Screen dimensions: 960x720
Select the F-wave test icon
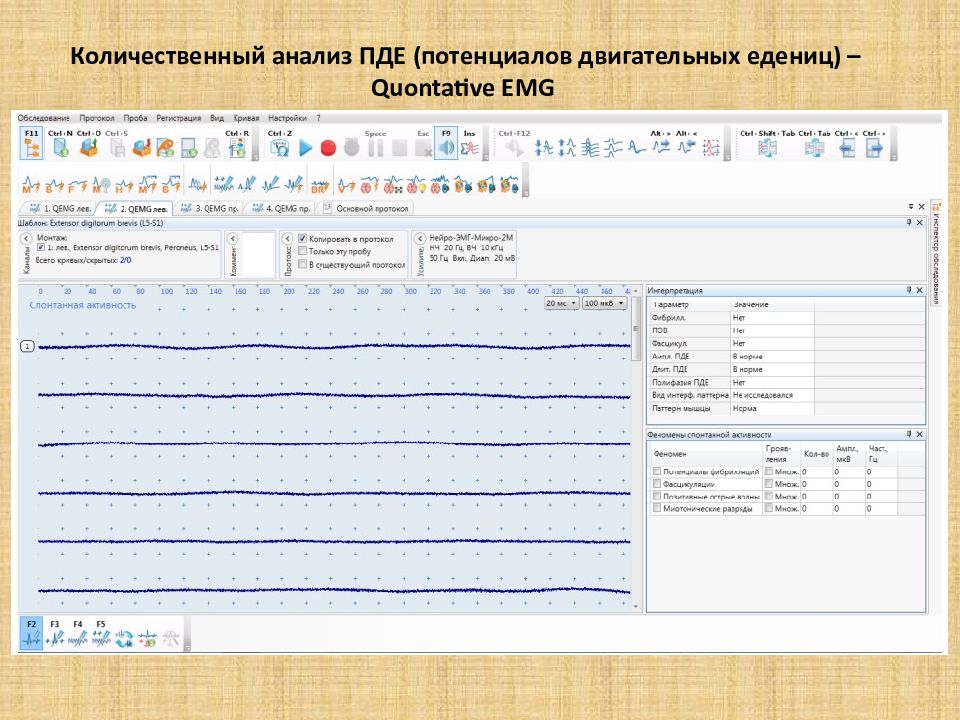tap(77, 184)
